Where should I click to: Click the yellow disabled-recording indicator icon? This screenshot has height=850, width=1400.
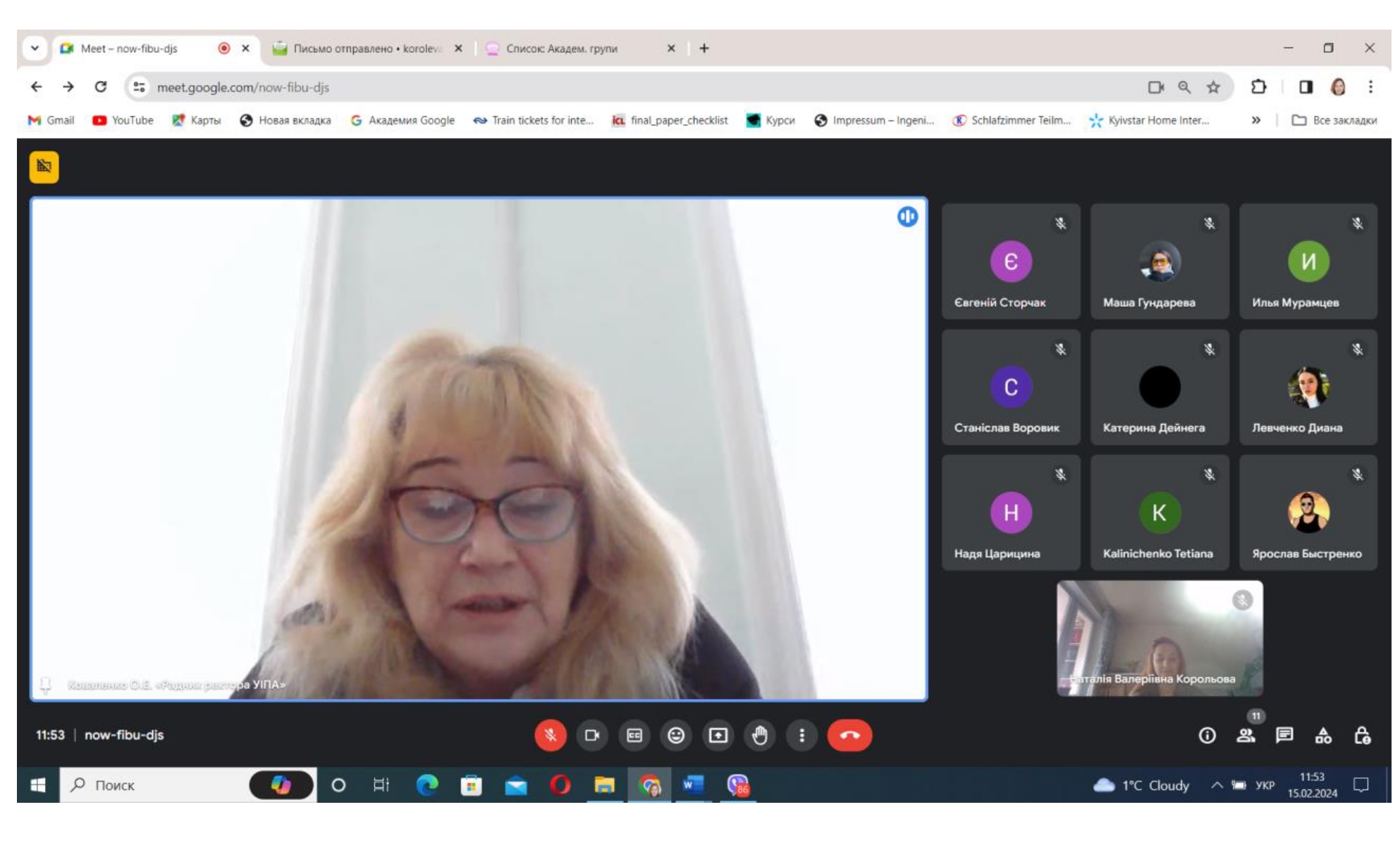(44, 167)
